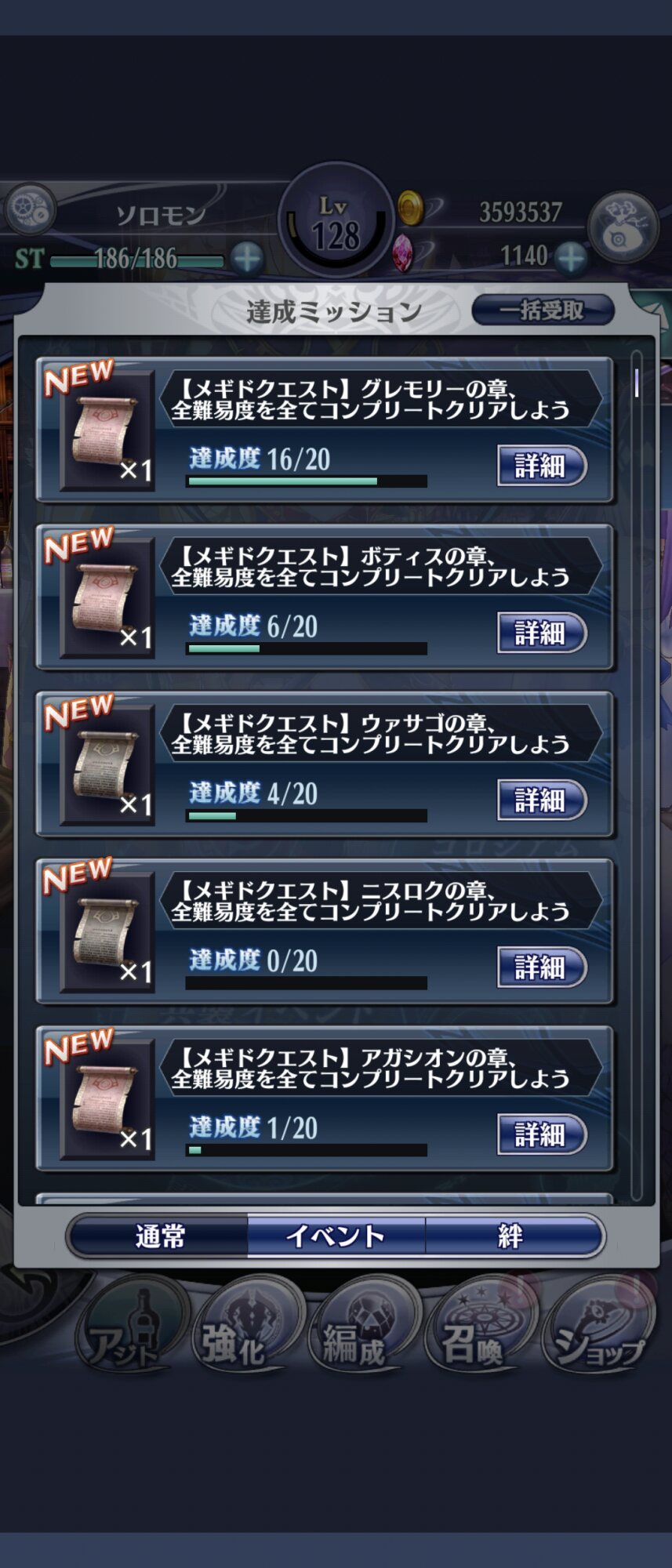Switch to the 通常 missions tab
This screenshot has width=672, height=1568.
[x=159, y=1236]
